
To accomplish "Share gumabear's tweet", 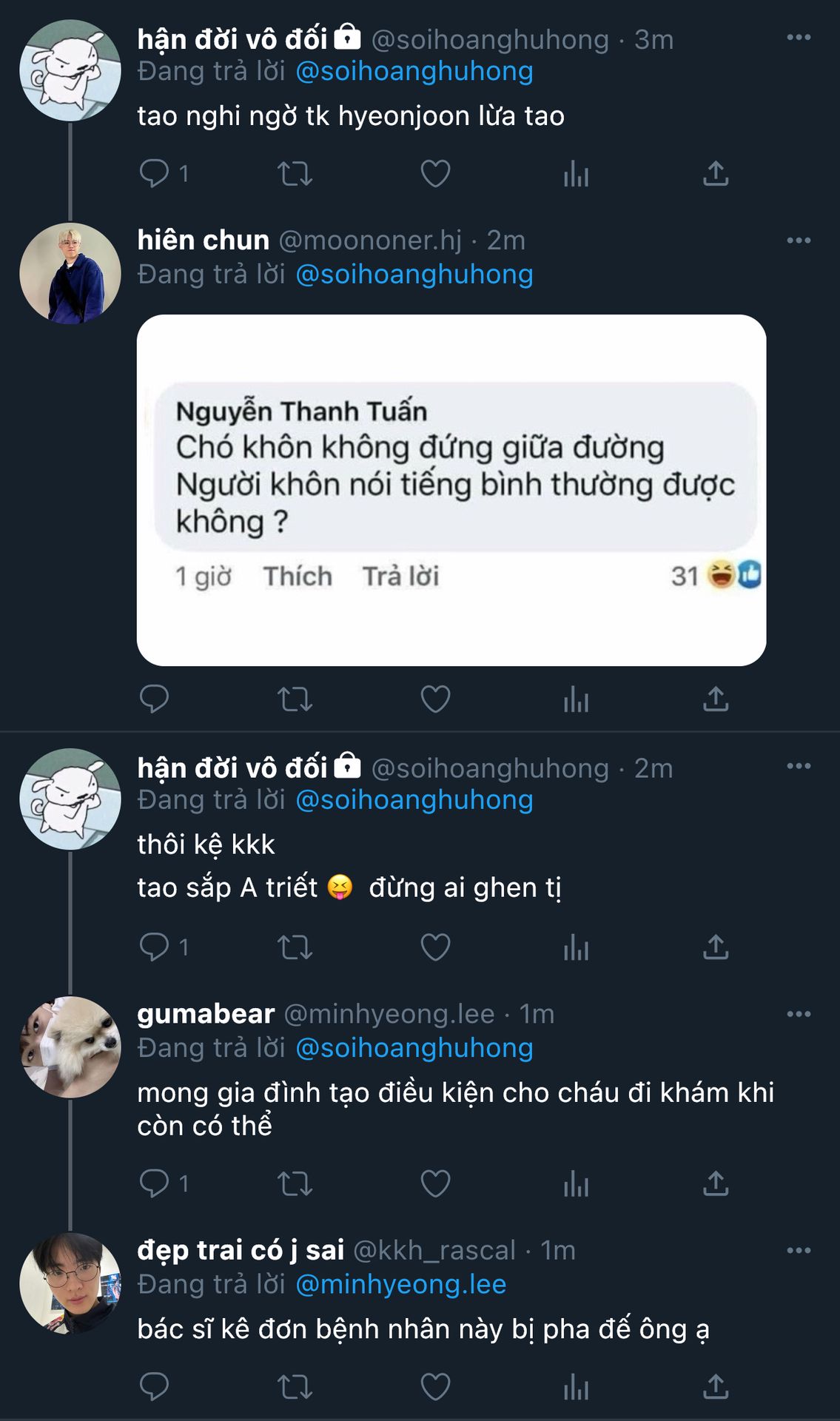I will tap(716, 1183).
